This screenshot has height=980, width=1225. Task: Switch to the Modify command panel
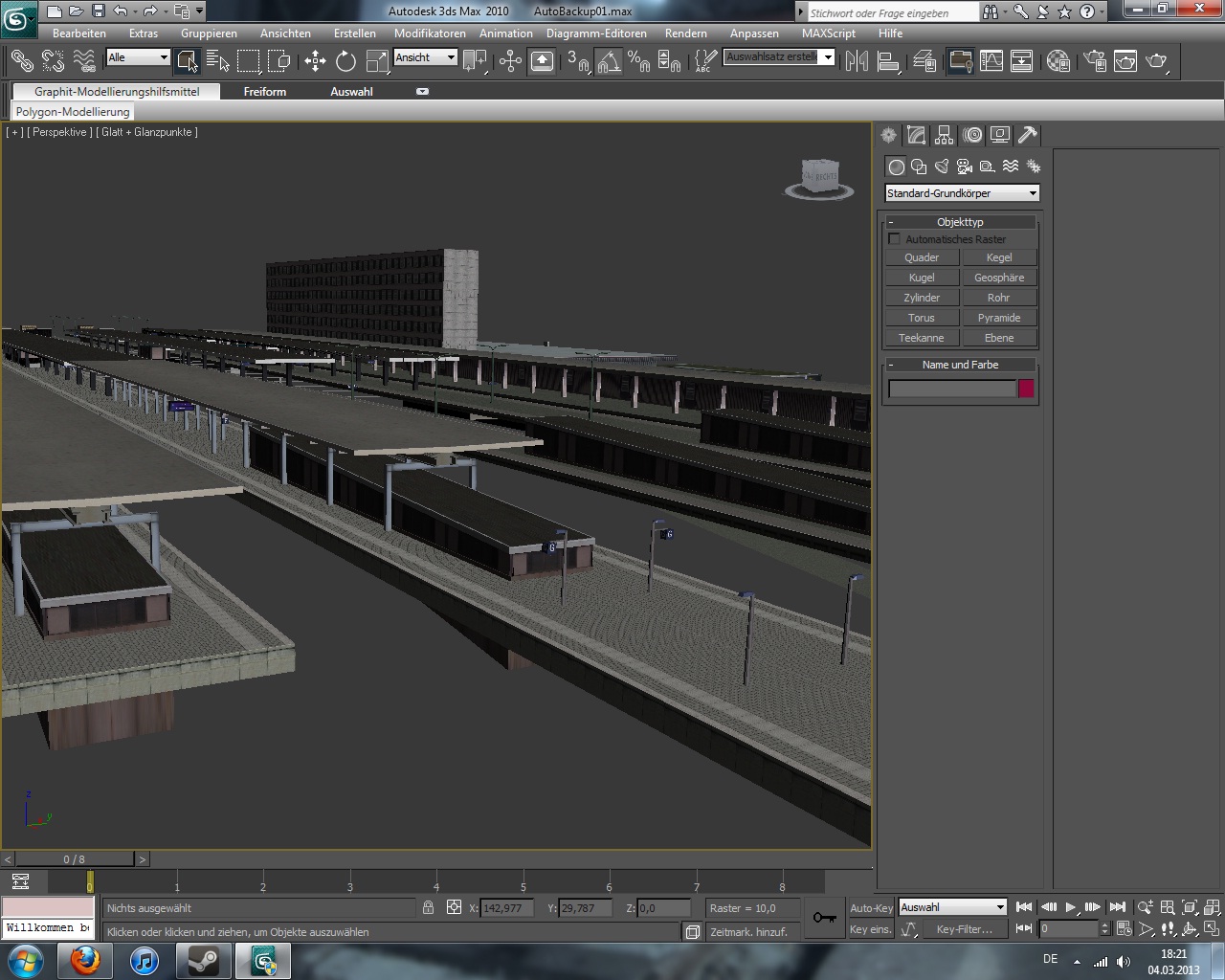pos(916,135)
